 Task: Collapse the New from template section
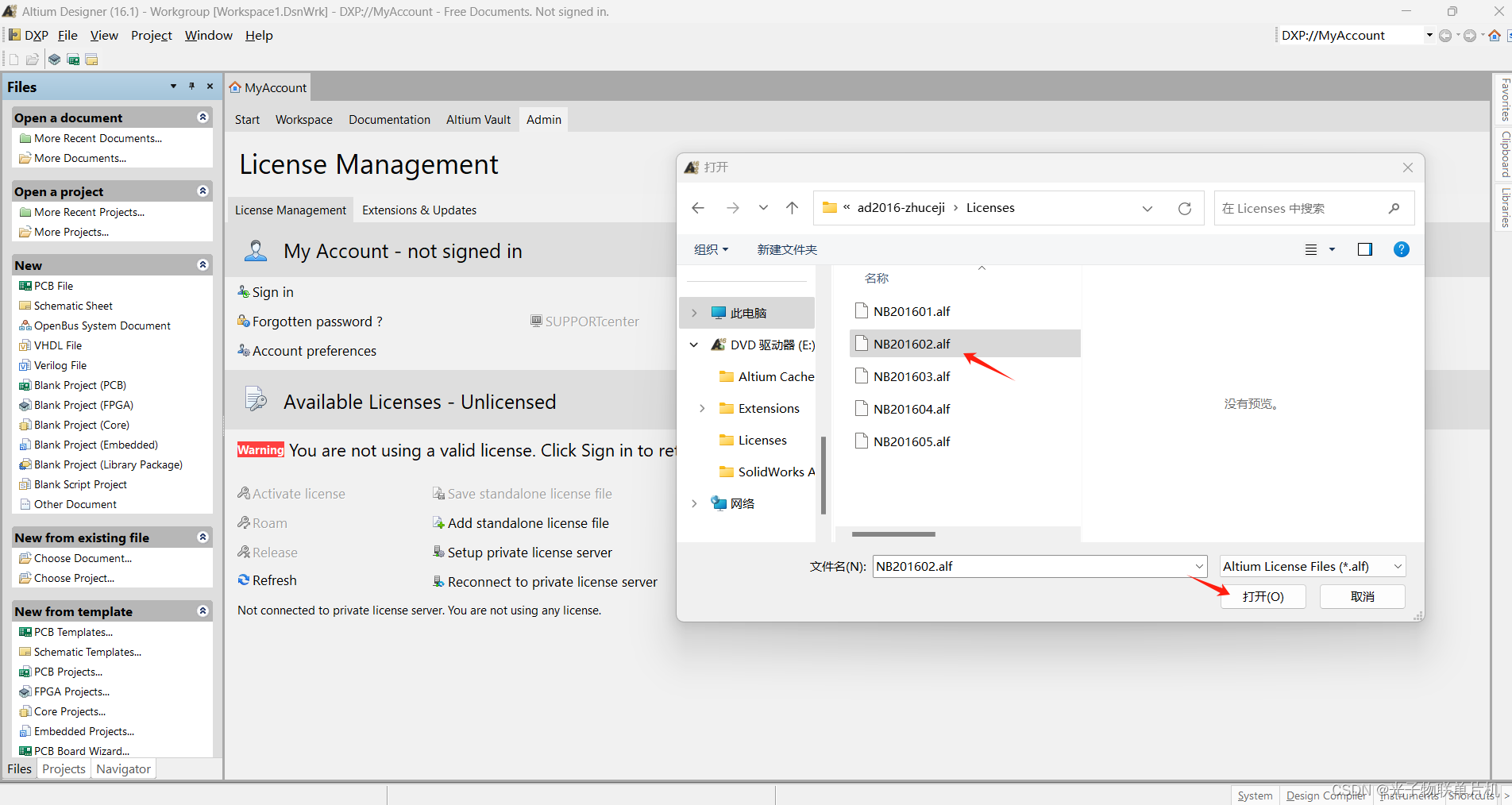click(x=202, y=611)
